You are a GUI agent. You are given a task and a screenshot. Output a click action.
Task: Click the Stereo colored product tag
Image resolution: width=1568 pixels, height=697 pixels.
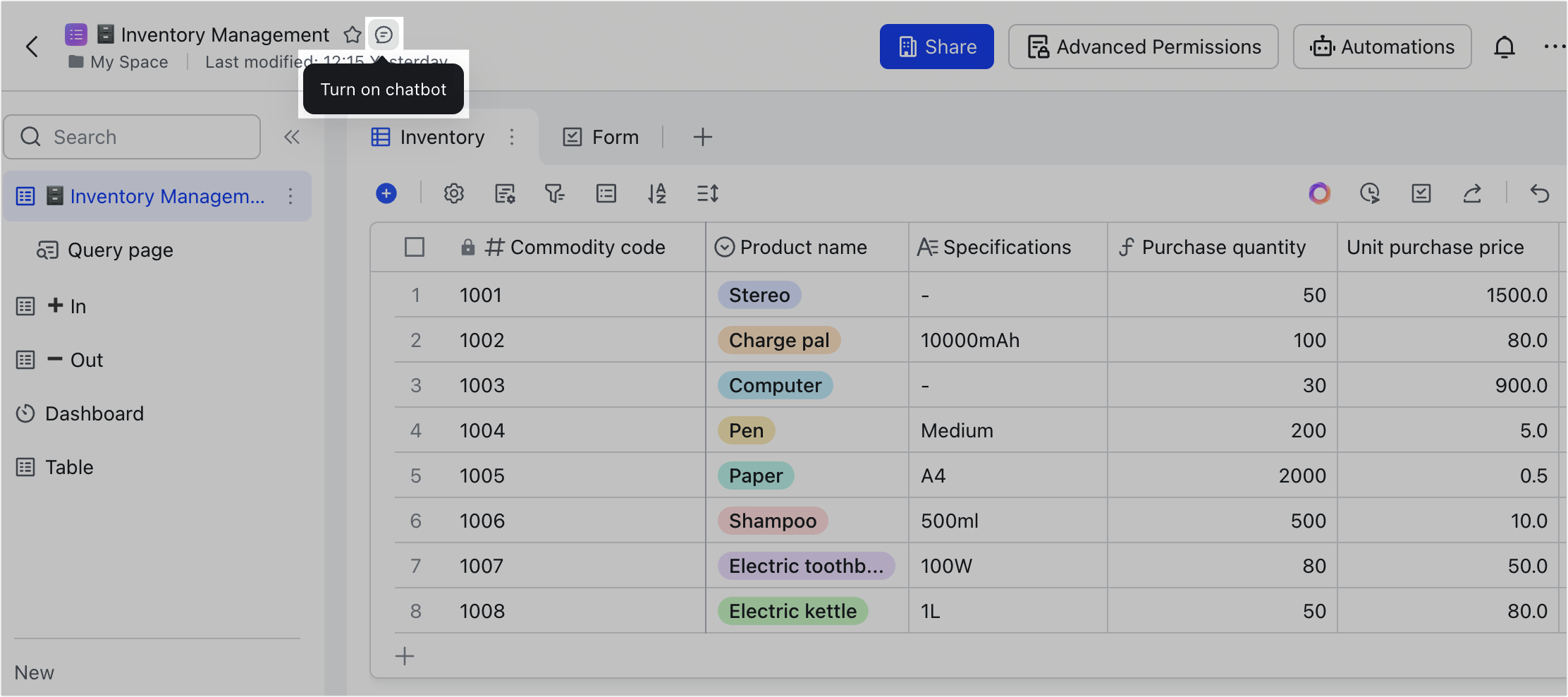(x=759, y=295)
